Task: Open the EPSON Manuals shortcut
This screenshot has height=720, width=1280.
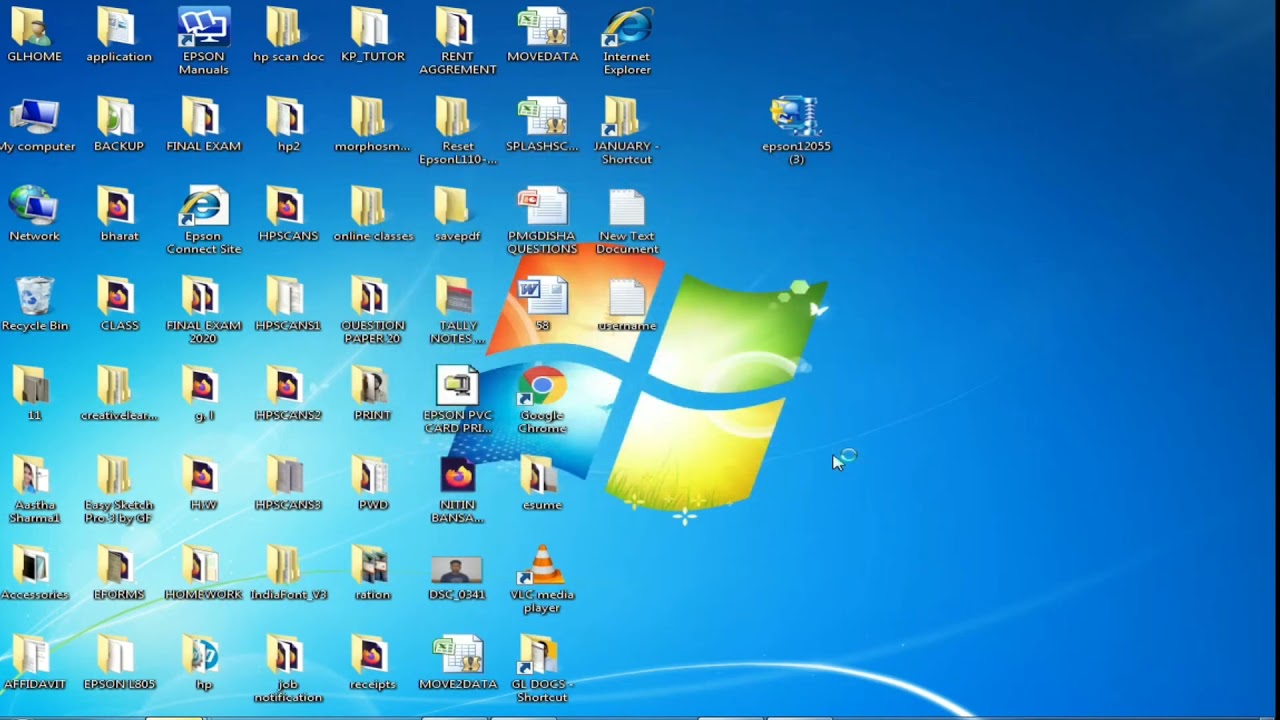Action: point(203,41)
